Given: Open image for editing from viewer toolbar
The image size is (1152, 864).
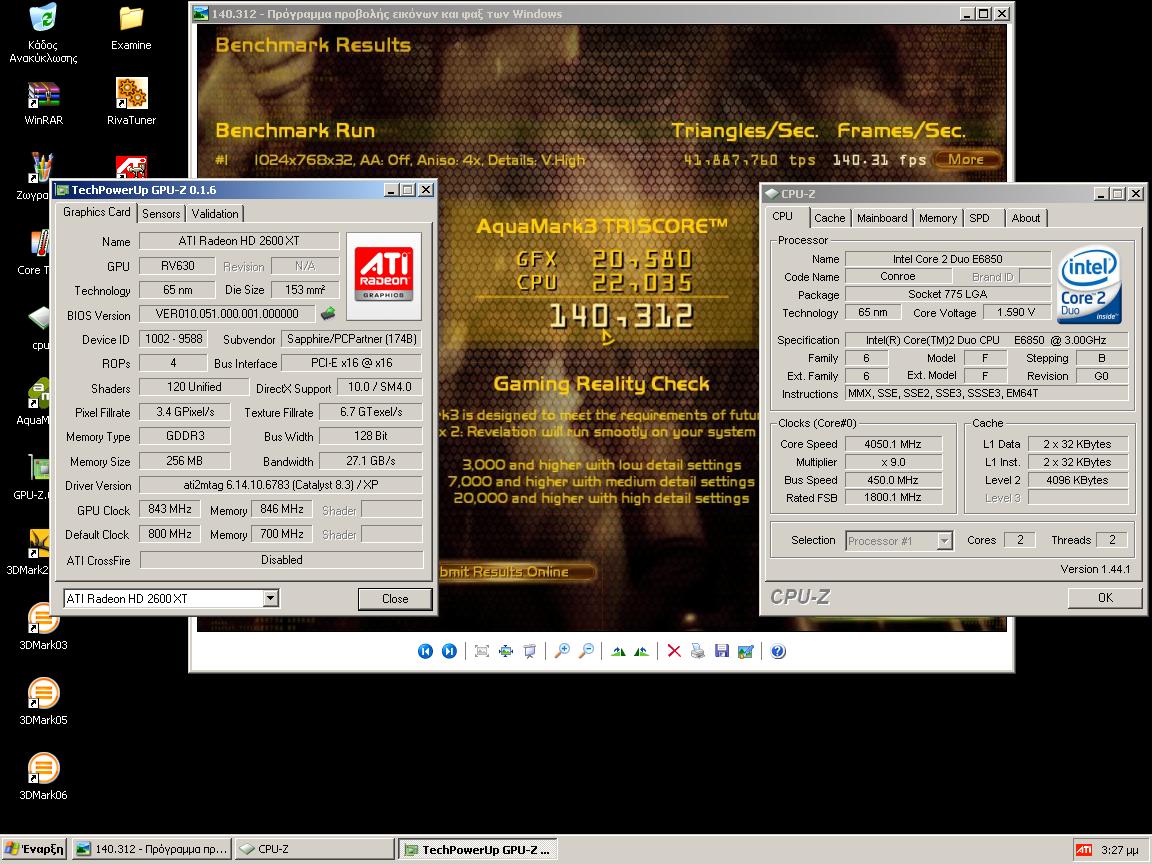Looking at the screenshot, I should 746,651.
